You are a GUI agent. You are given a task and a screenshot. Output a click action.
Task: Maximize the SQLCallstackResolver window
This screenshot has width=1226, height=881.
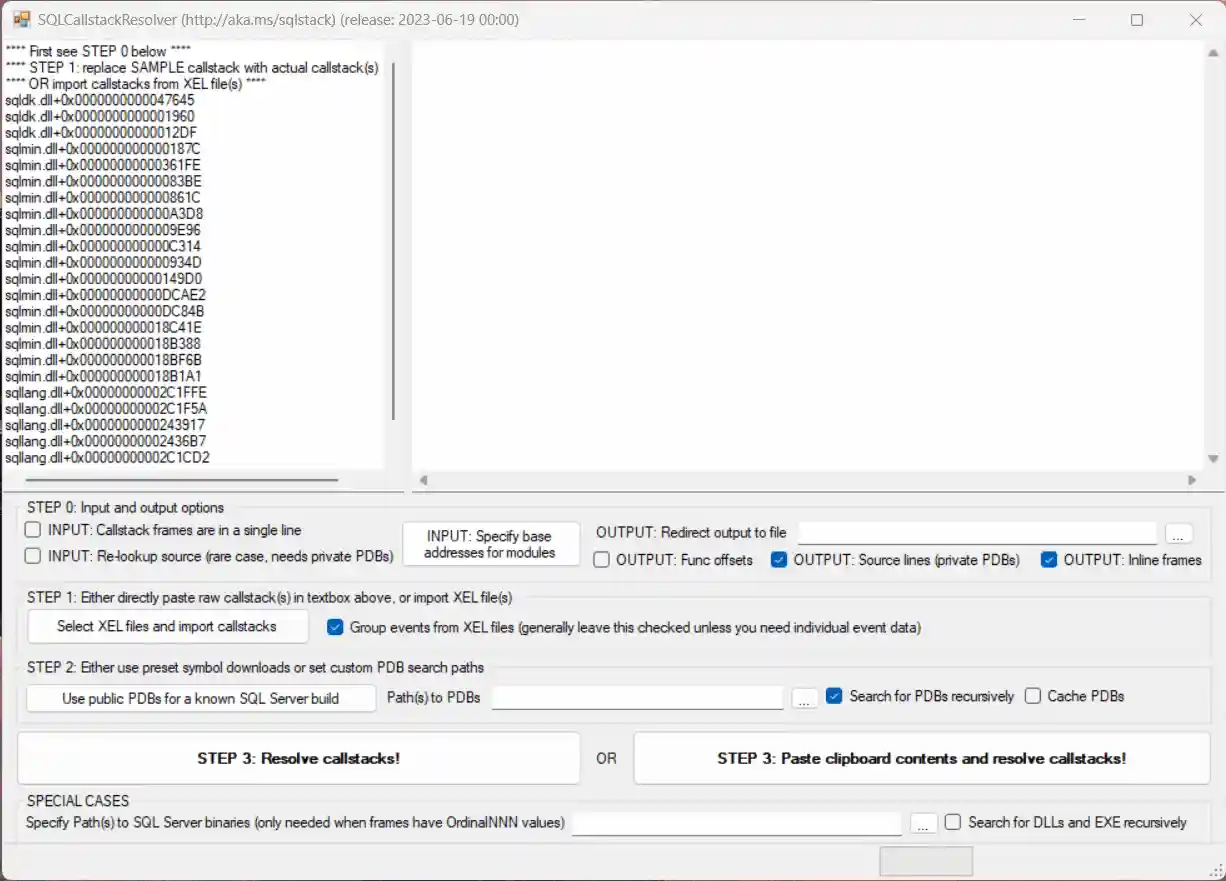click(1136, 20)
